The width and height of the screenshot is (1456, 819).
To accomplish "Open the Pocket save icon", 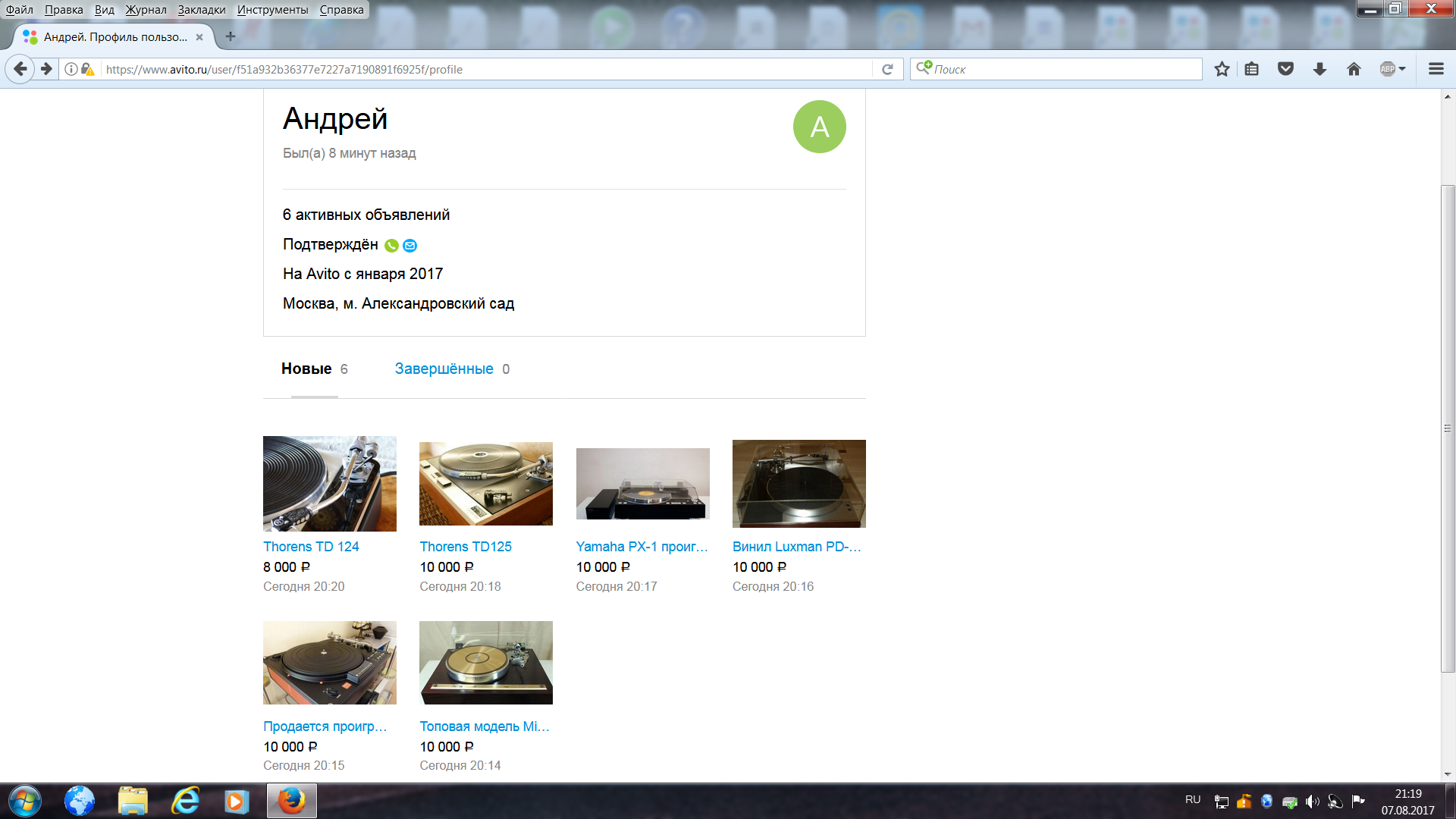I will tap(1285, 69).
